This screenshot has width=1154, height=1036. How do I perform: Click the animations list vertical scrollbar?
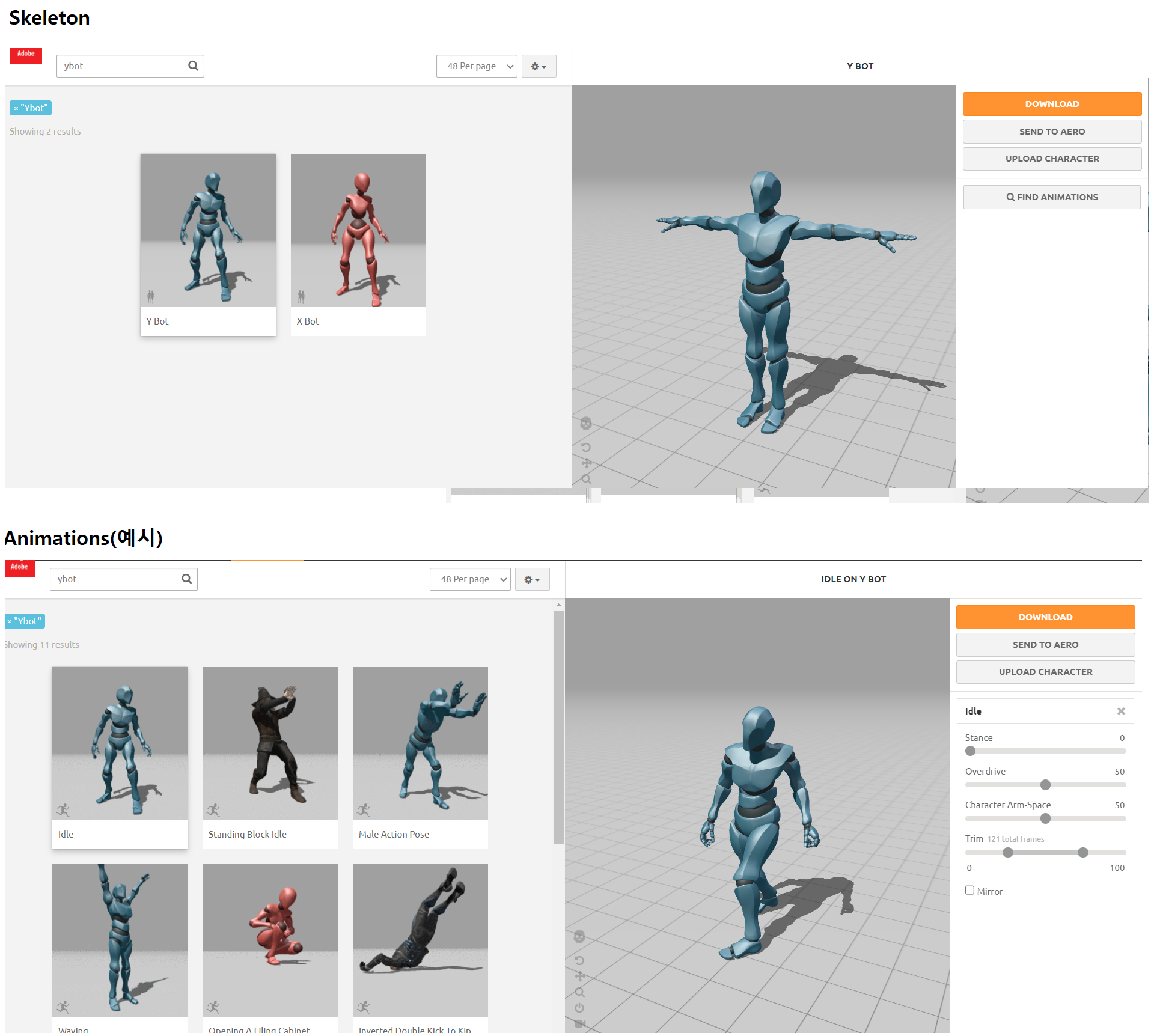(x=558, y=727)
